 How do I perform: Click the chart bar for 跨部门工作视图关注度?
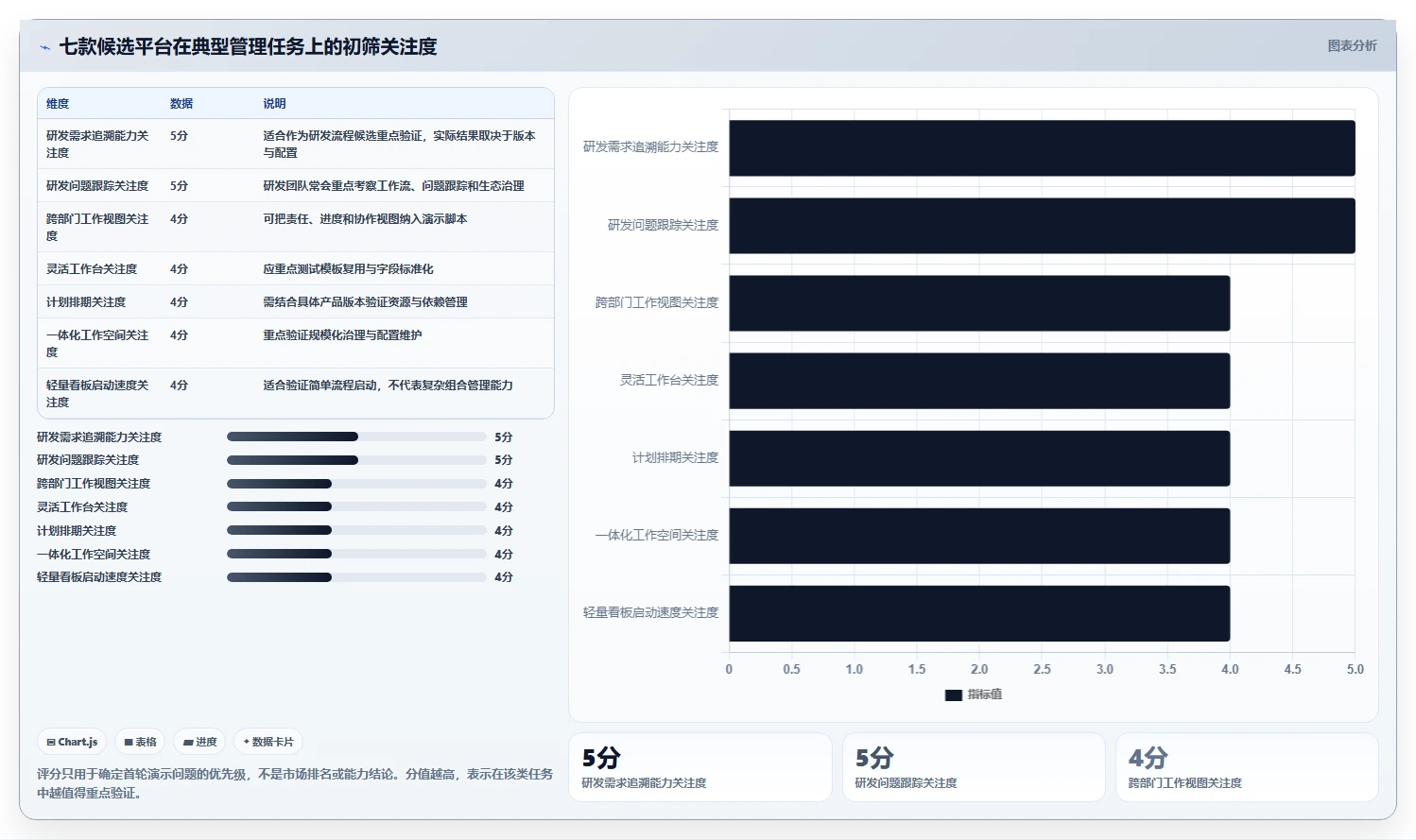coord(979,302)
